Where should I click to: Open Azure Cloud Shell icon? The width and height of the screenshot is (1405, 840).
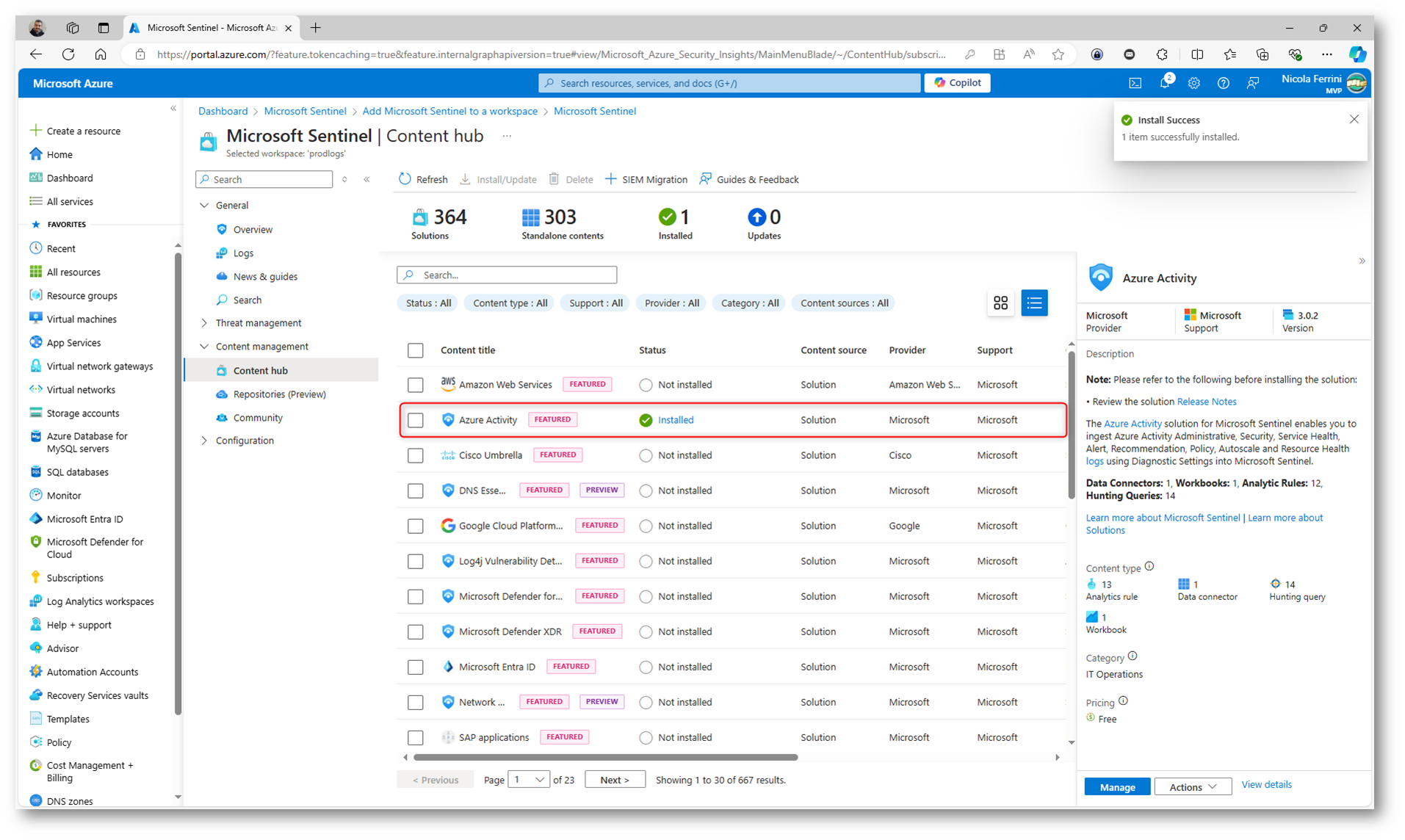(1135, 83)
